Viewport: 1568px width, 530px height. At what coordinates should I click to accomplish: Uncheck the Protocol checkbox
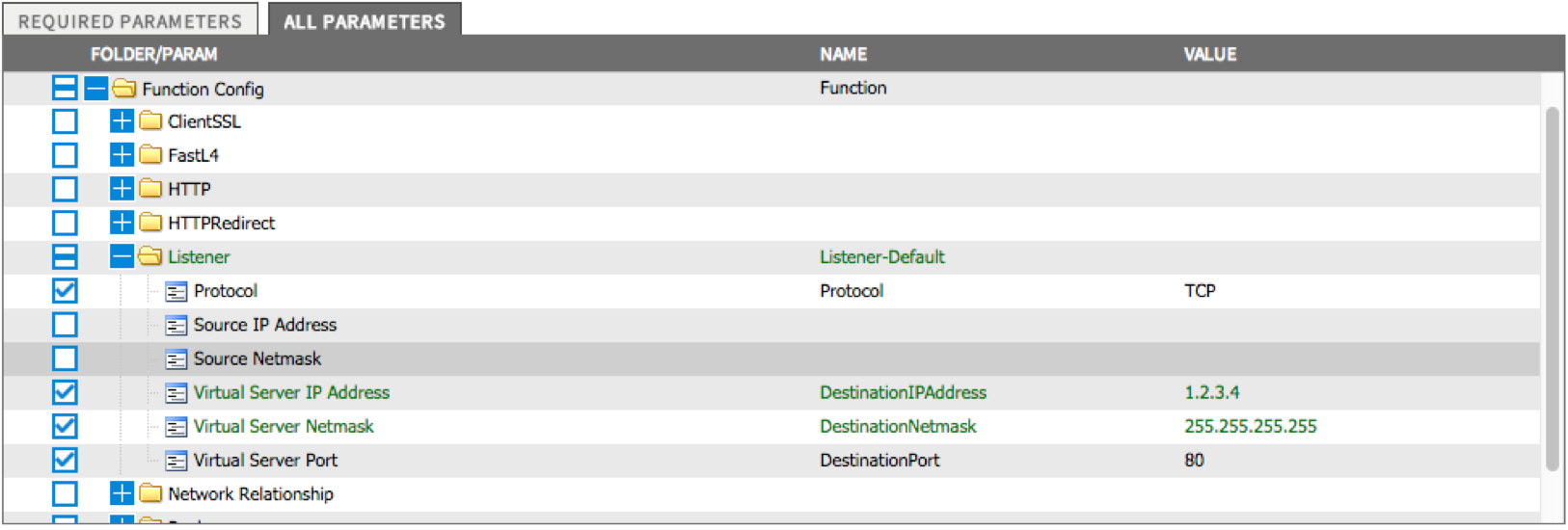65,291
